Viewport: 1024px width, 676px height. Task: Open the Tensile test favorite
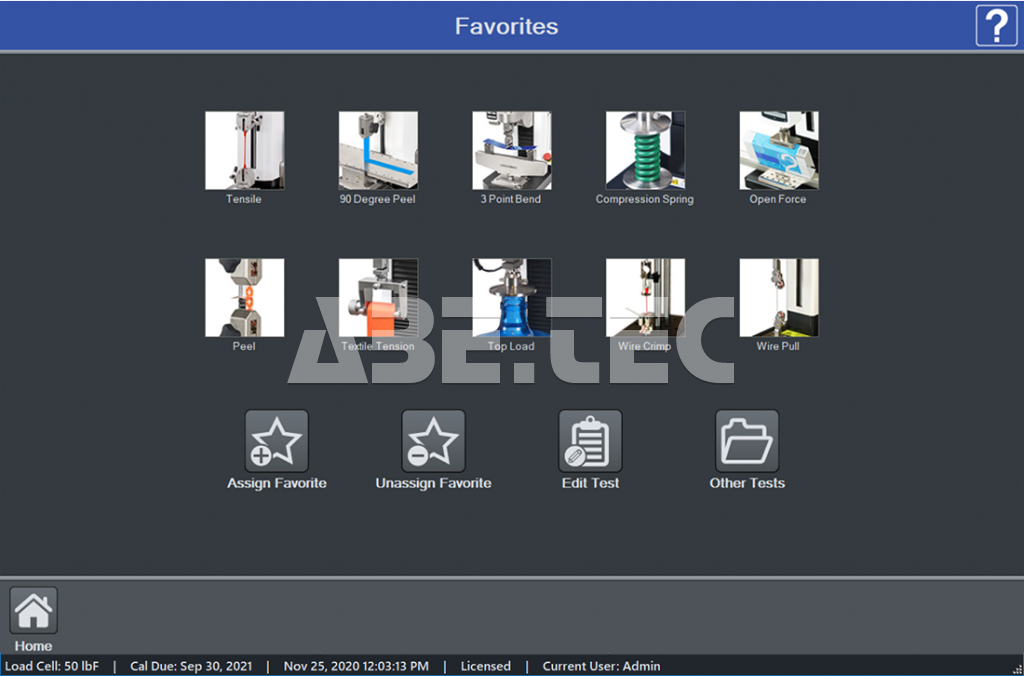pyautogui.click(x=244, y=150)
